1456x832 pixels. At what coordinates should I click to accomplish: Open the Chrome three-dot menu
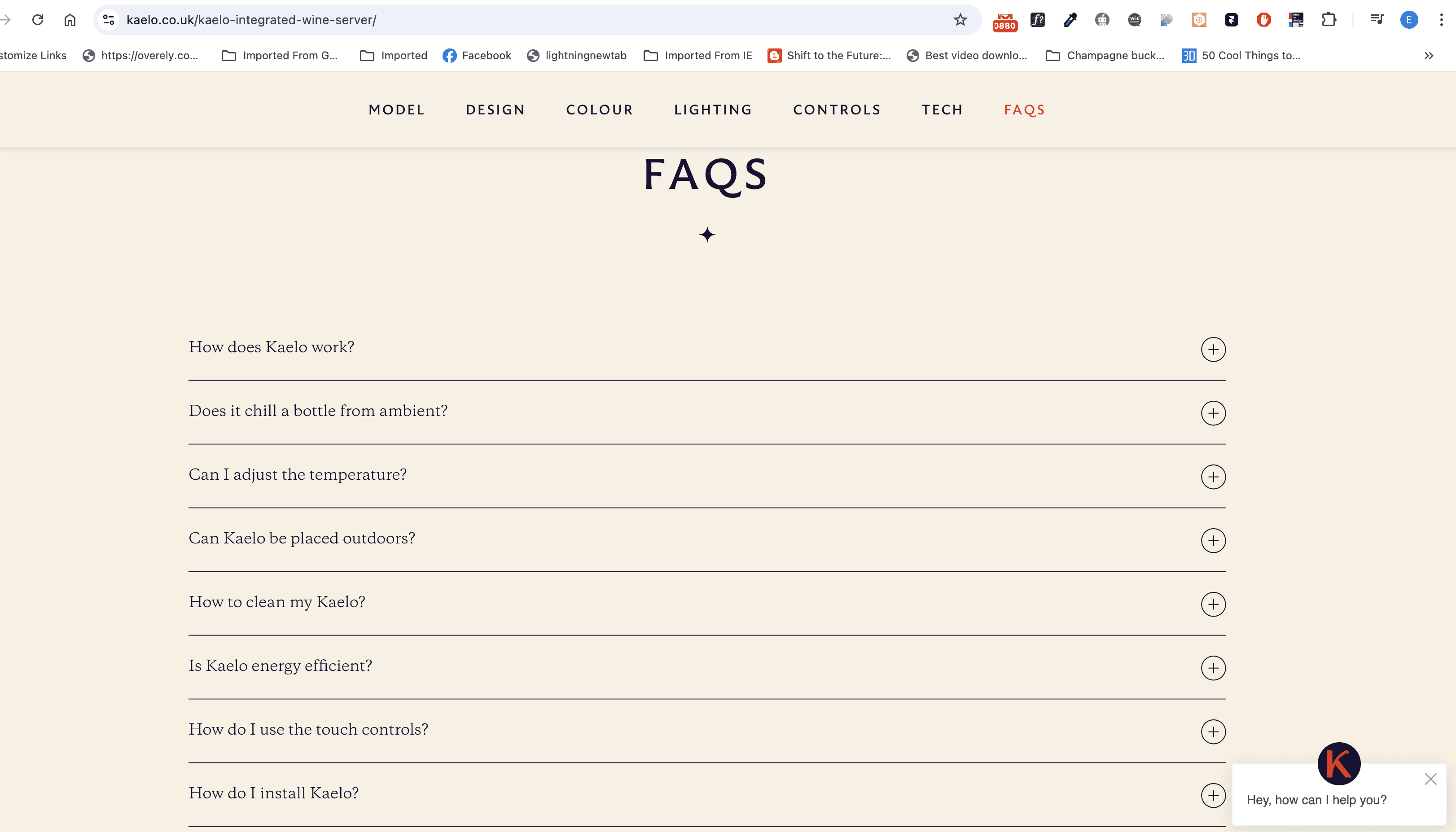[1441, 20]
